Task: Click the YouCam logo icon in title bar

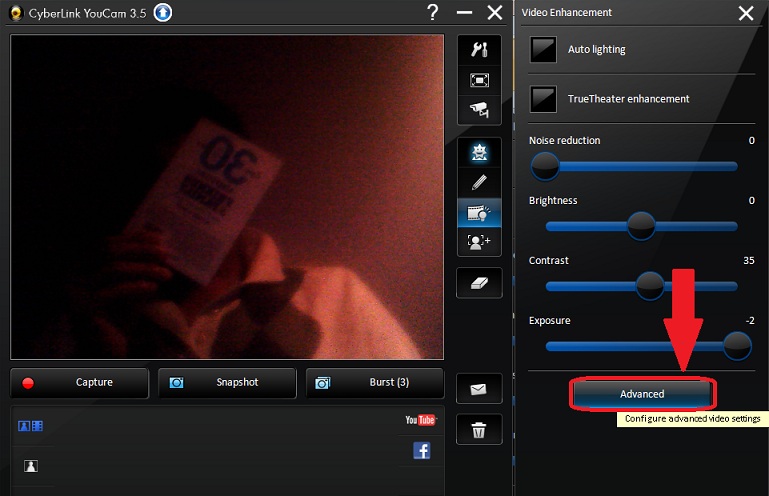Action: tap(16, 13)
